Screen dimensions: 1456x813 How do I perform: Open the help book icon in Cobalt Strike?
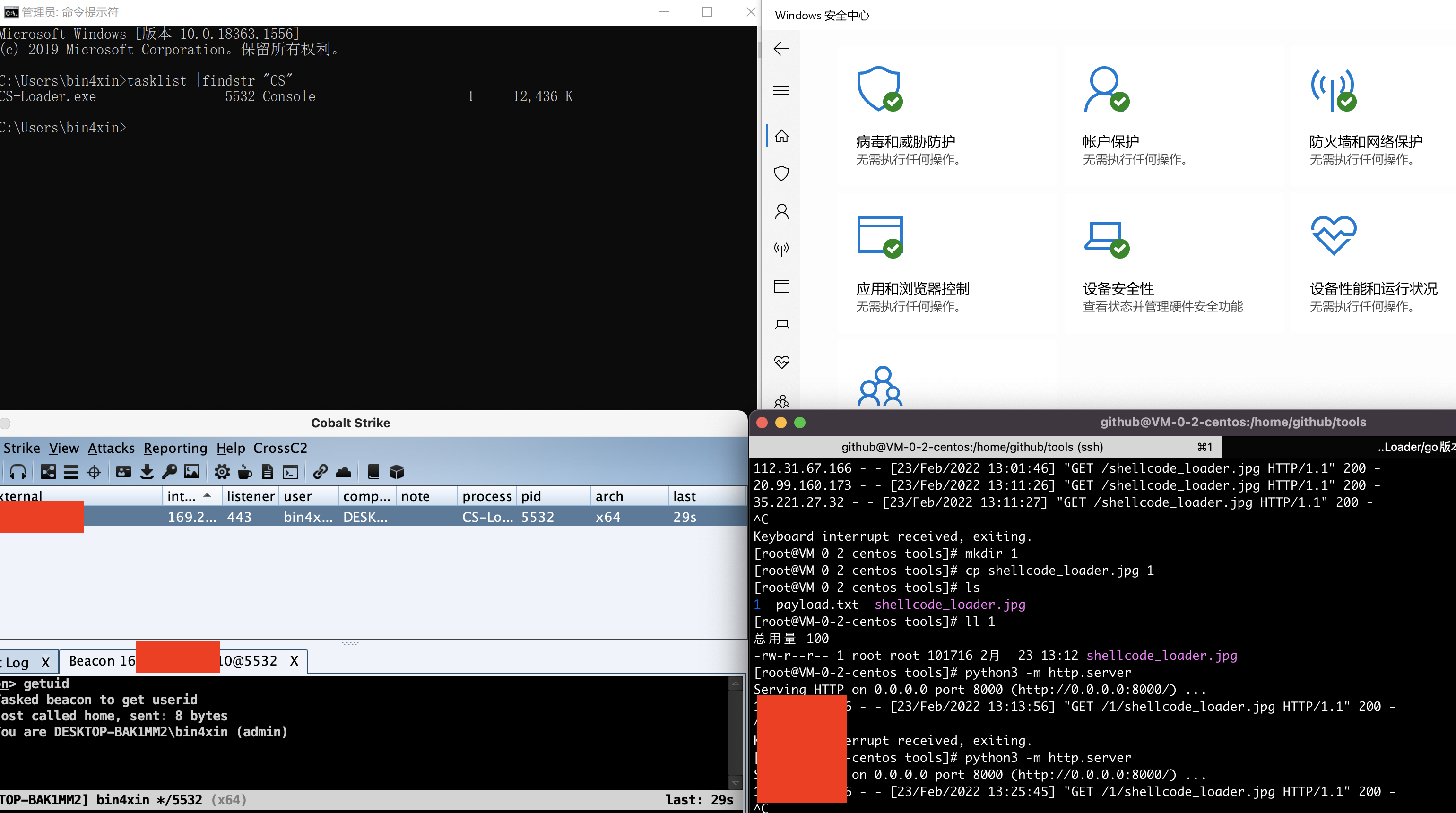click(x=373, y=472)
